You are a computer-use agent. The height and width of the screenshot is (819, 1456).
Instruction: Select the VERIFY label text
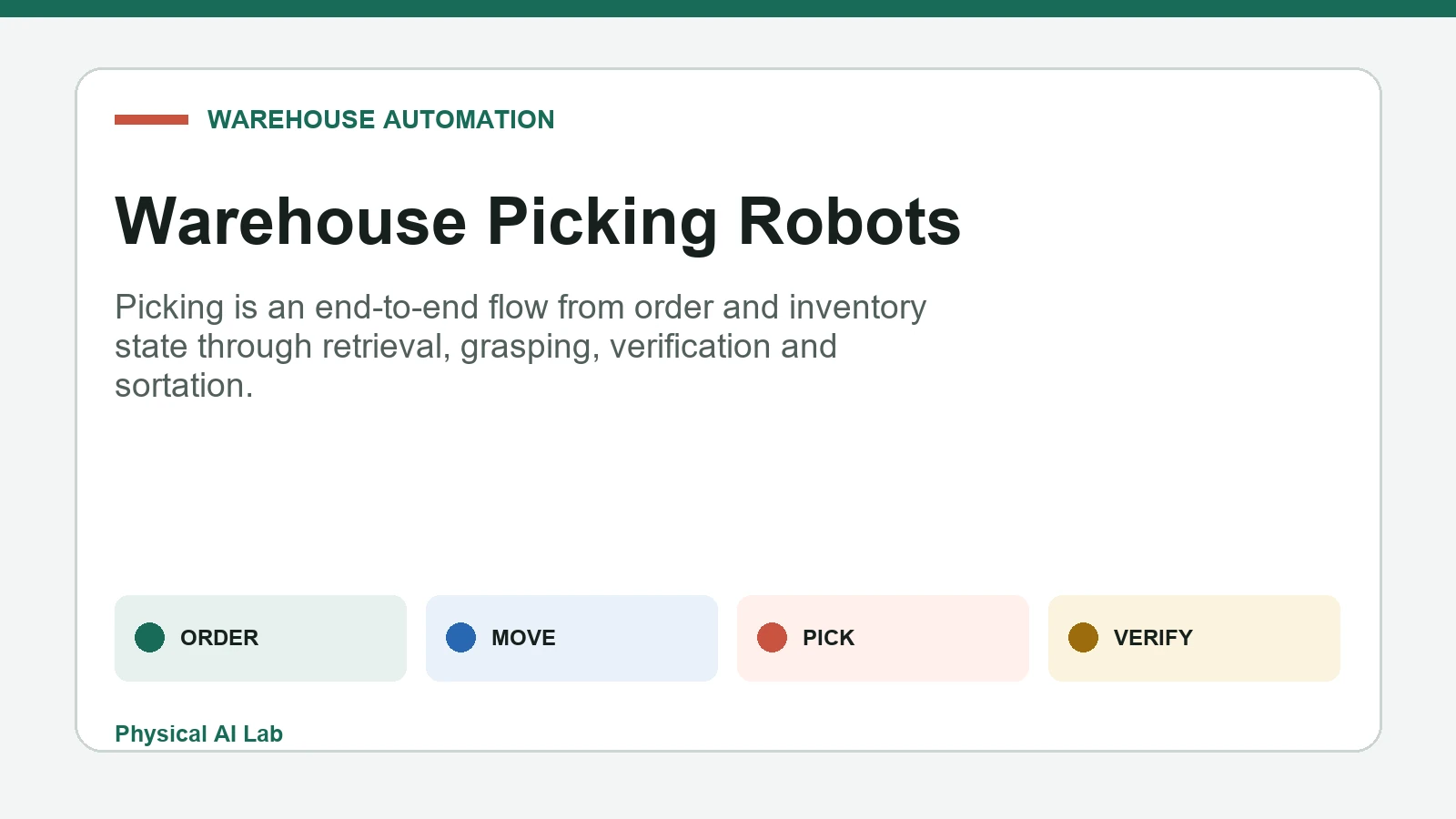pos(1153,638)
